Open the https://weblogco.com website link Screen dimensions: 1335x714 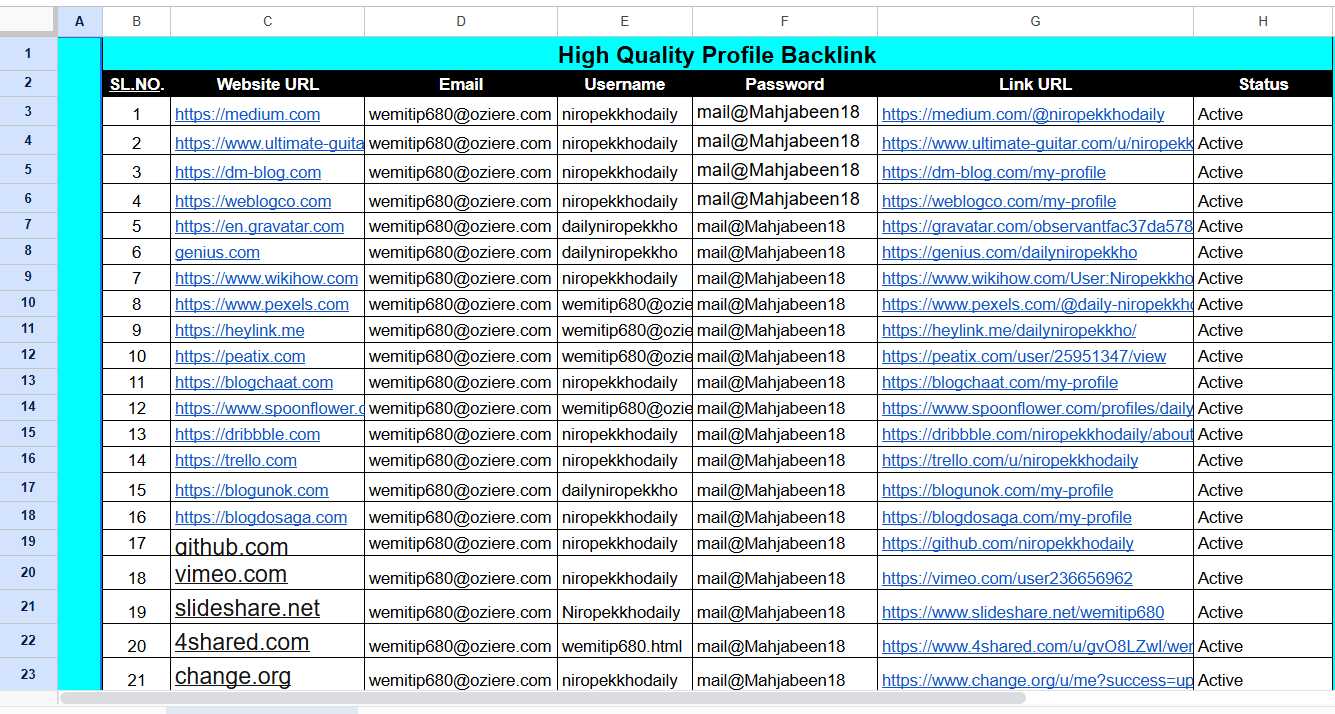253,201
